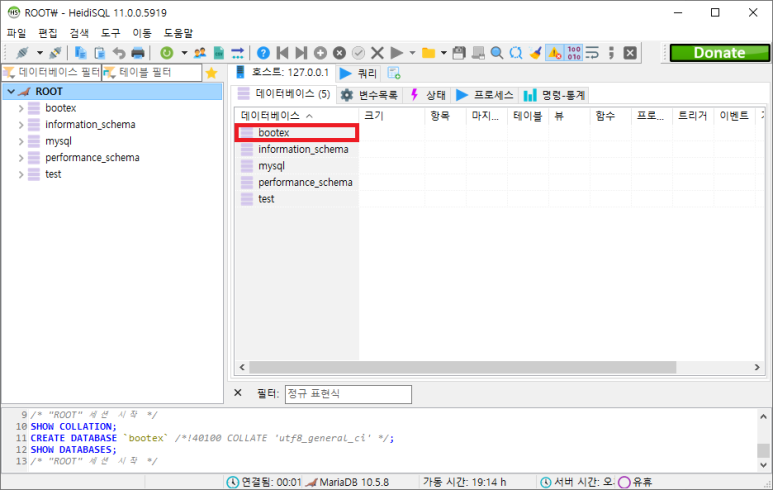Expand the bootex tree node
This screenshot has height=490, width=773.
point(21,108)
